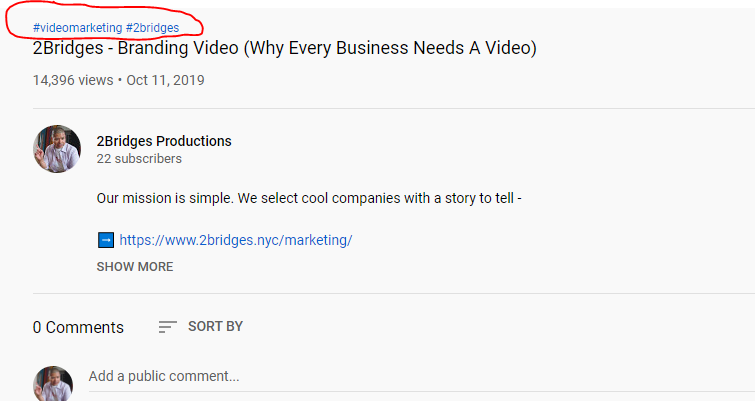This screenshot has width=755, height=401.
Task: Click the 0 Comments heading
Action: [x=78, y=327]
